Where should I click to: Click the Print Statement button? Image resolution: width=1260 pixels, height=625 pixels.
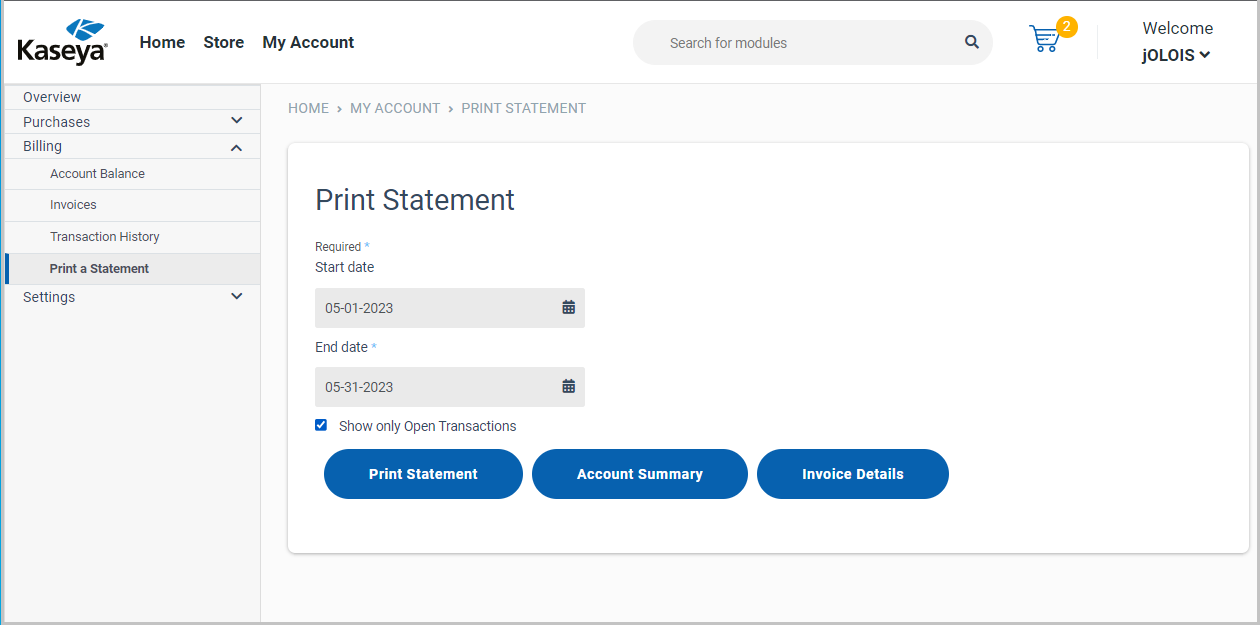point(422,473)
